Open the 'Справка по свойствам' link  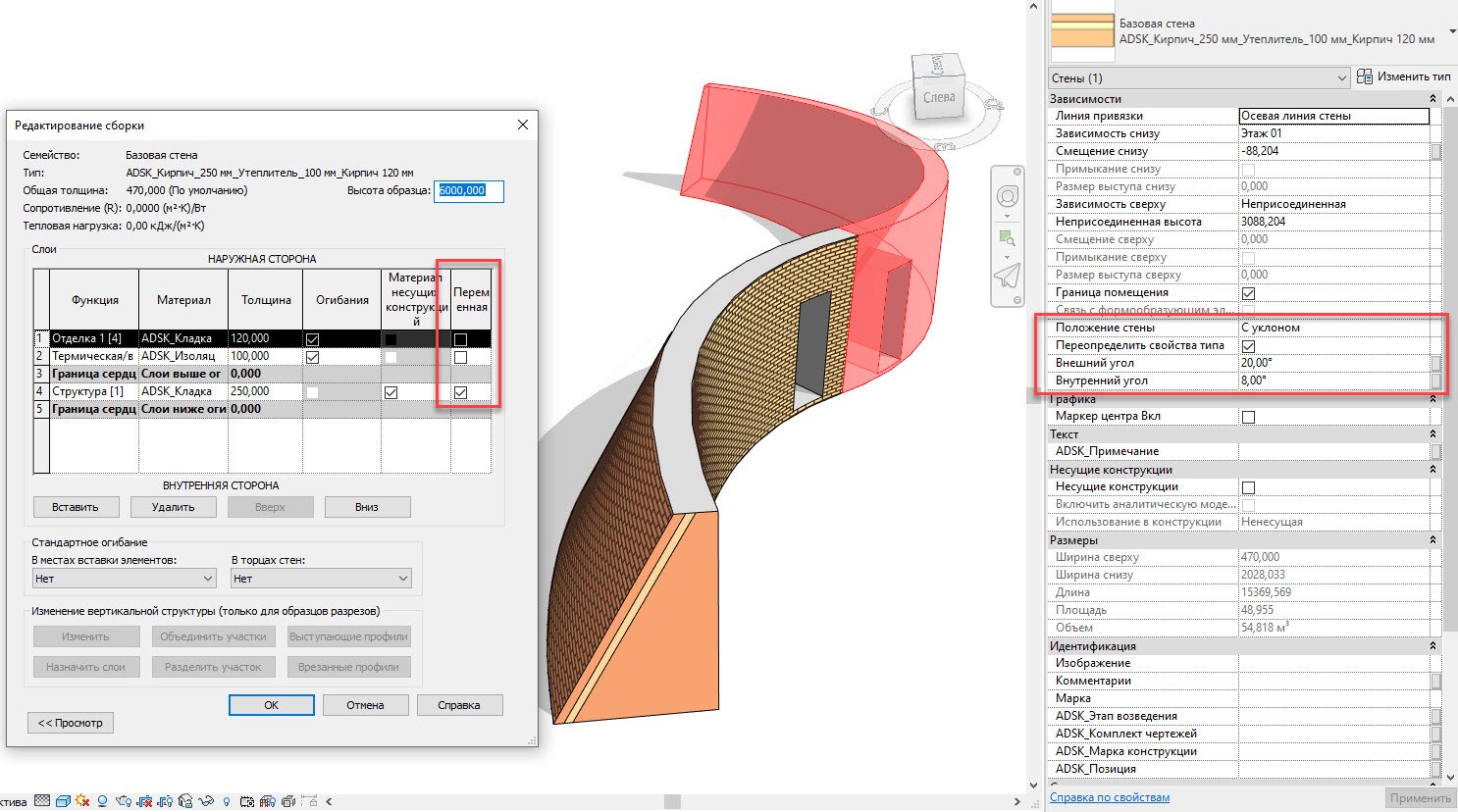[1109, 797]
